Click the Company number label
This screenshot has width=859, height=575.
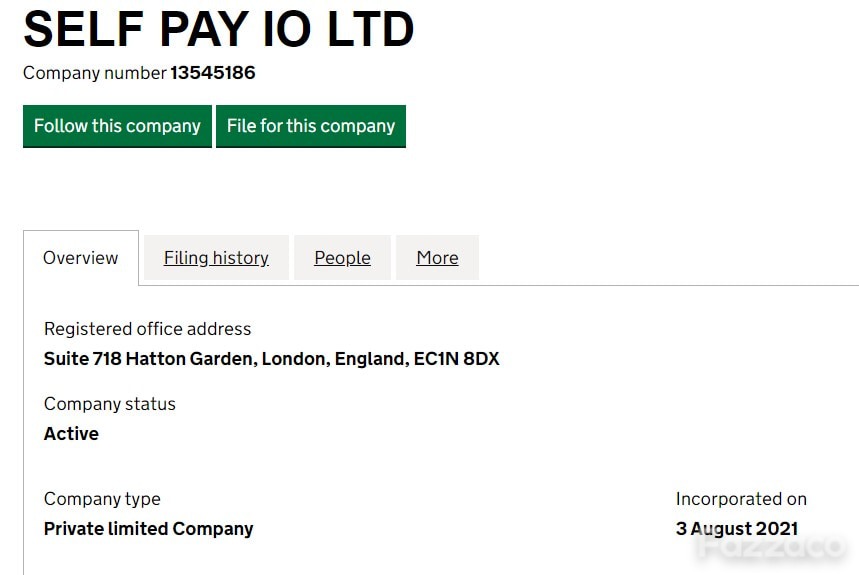point(94,73)
